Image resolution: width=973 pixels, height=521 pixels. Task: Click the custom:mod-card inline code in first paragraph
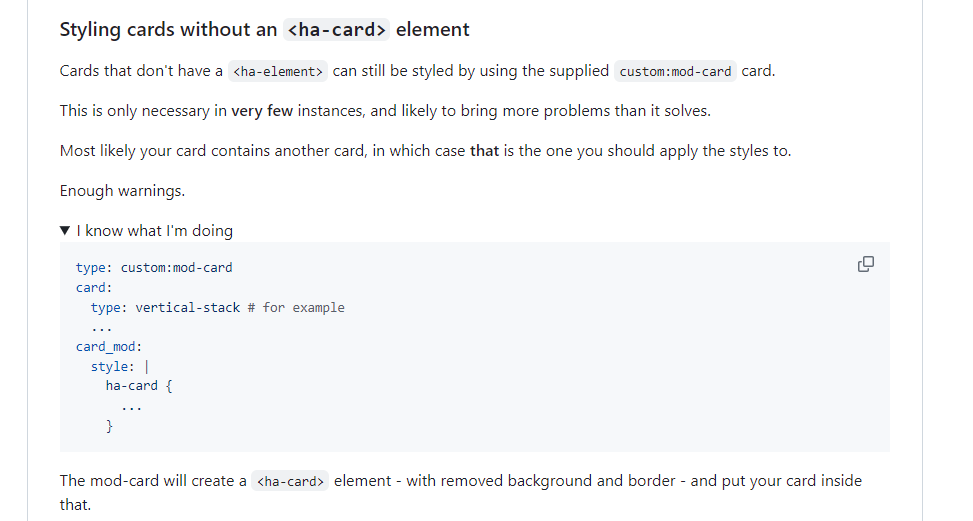click(675, 71)
